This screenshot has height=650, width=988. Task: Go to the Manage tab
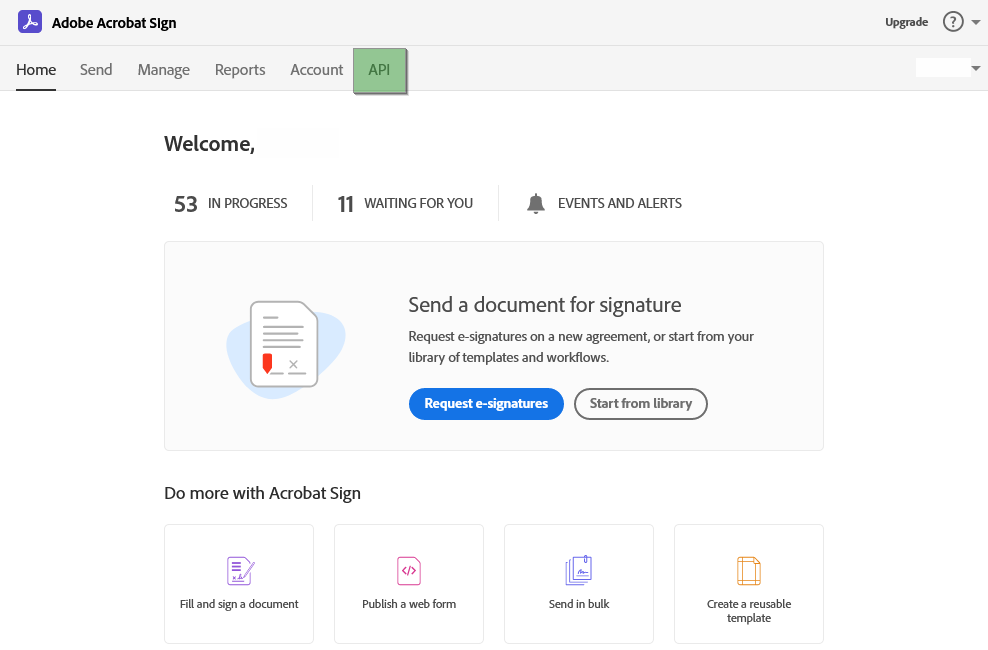[164, 69]
